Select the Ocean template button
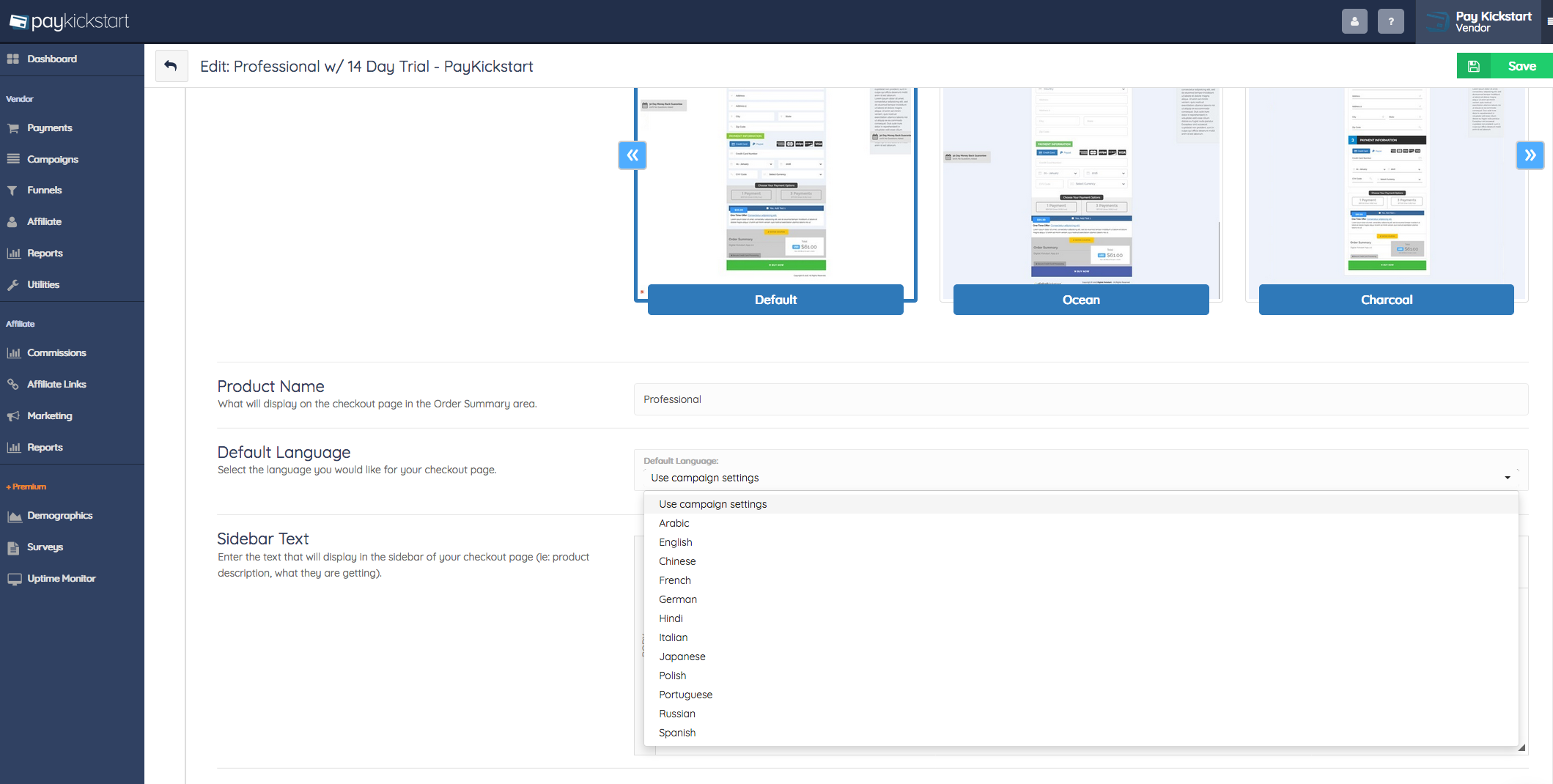The width and height of the screenshot is (1553, 784). pos(1081,300)
